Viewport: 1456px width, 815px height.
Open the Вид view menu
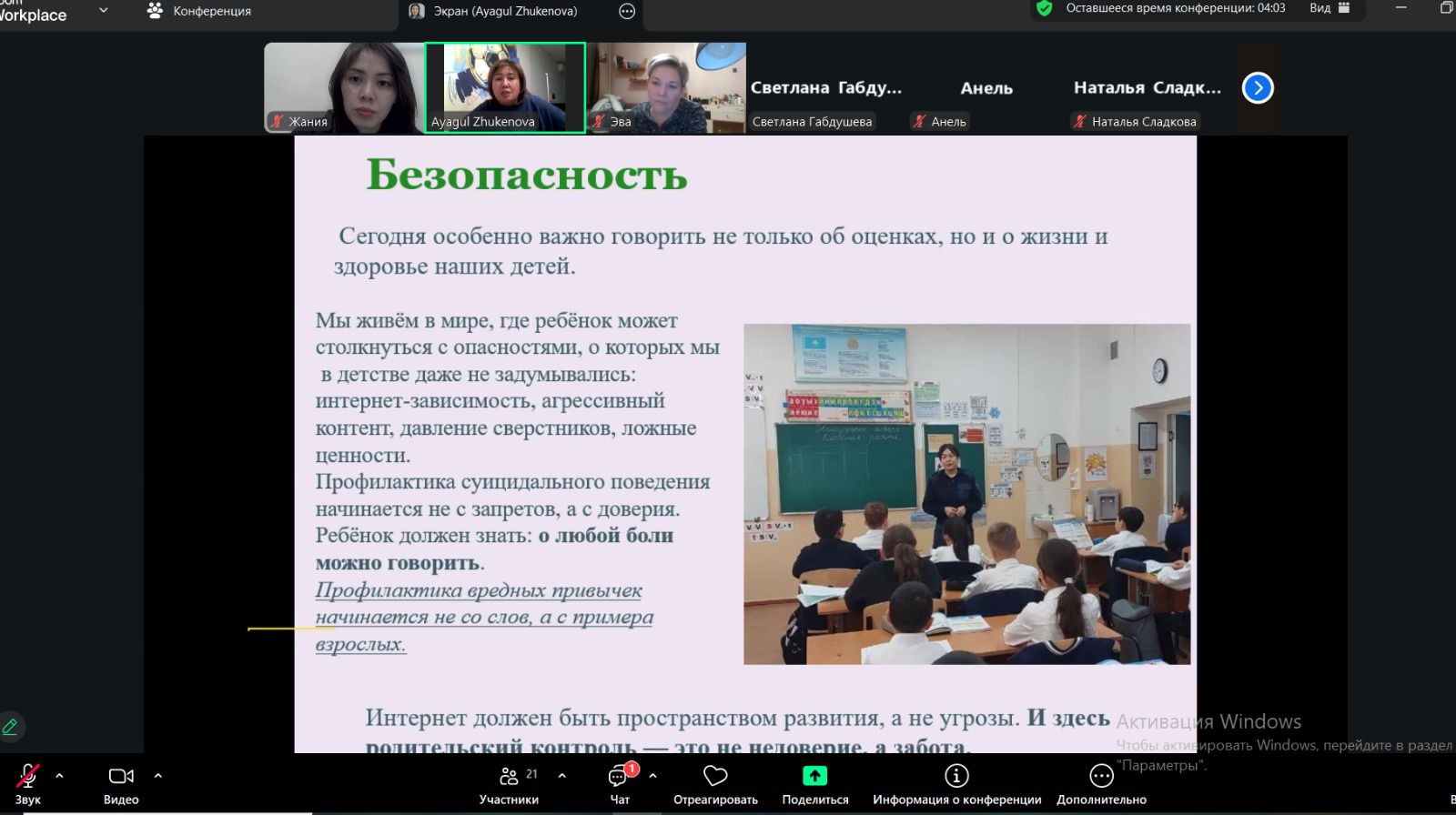(x=1329, y=8)
